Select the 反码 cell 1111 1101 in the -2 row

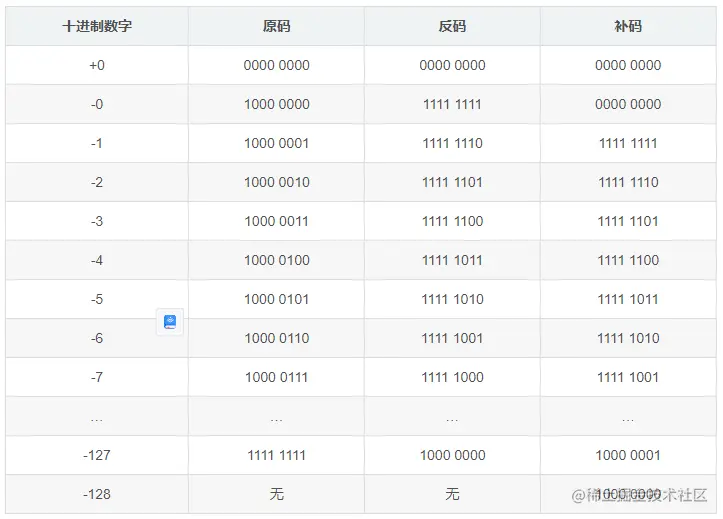(x=452, y=182)
